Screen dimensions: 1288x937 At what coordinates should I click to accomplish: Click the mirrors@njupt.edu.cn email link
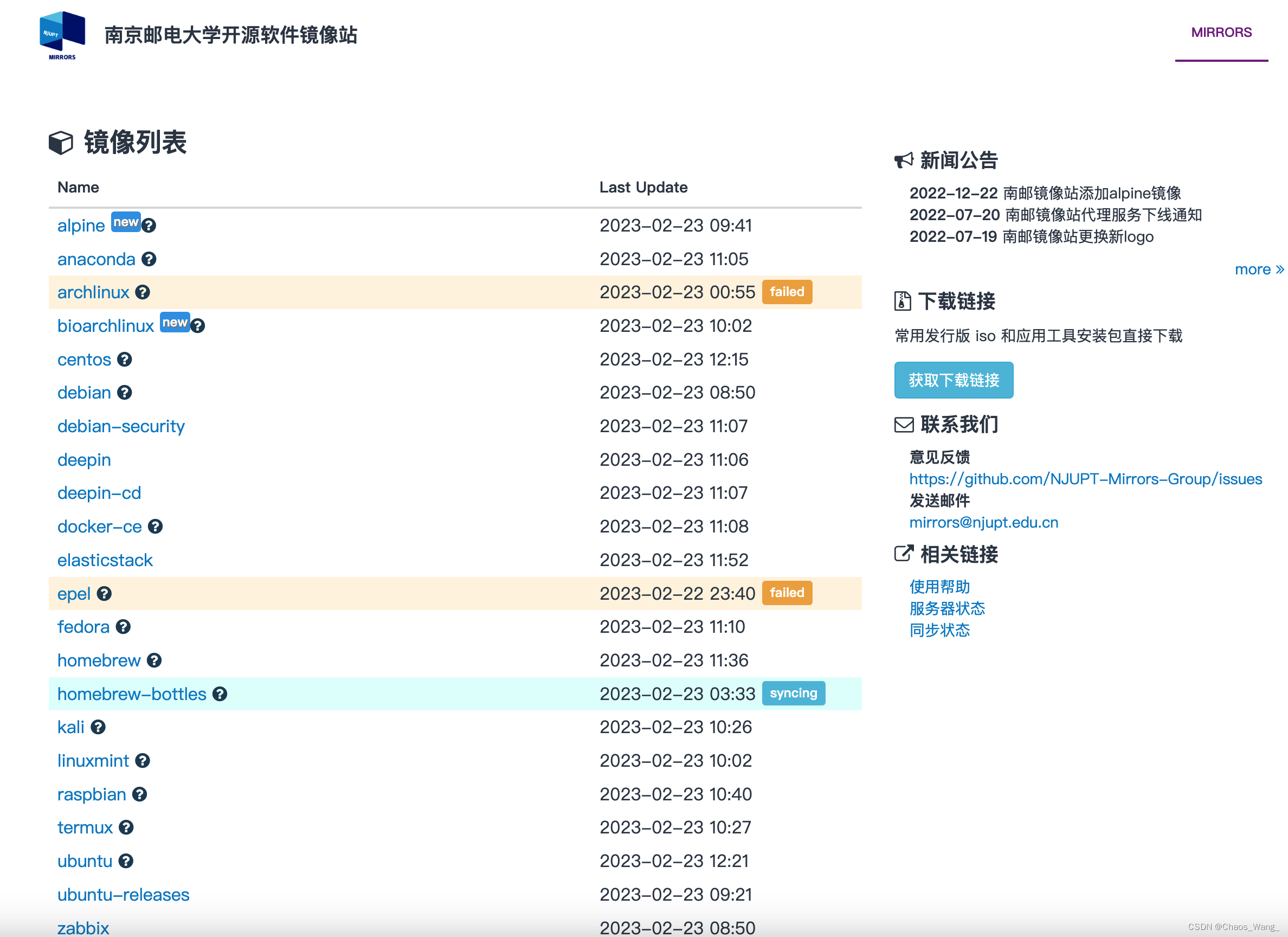[983, 522]
